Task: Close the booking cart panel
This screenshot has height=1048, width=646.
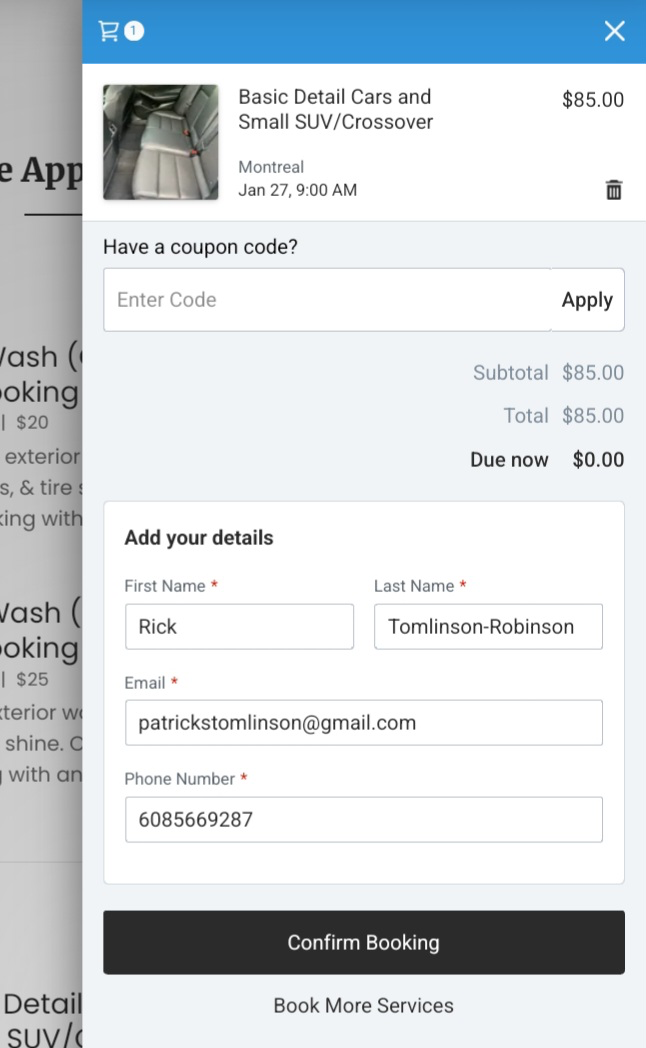Action: pos(615,31)
